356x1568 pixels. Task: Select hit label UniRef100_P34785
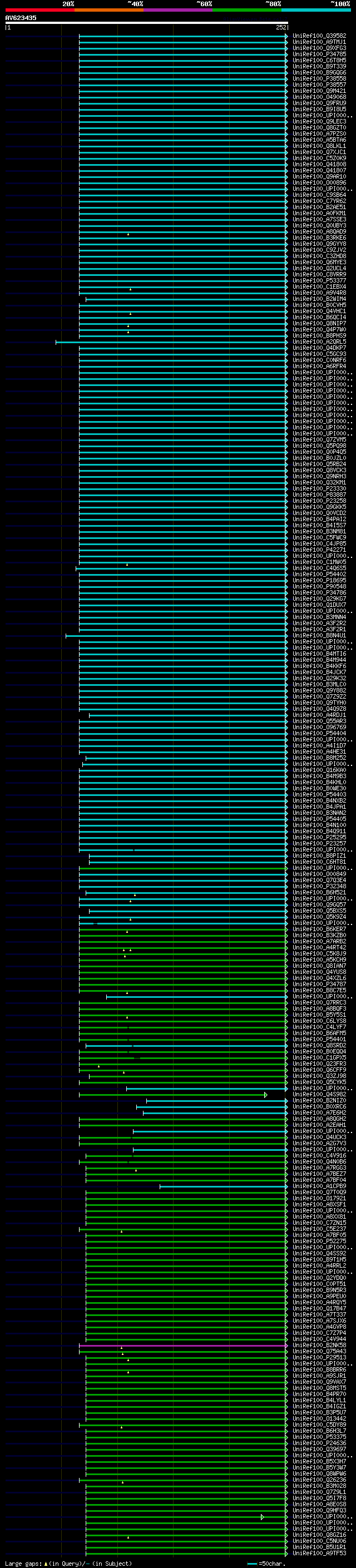pyautogui.click(x=319, y=54)
